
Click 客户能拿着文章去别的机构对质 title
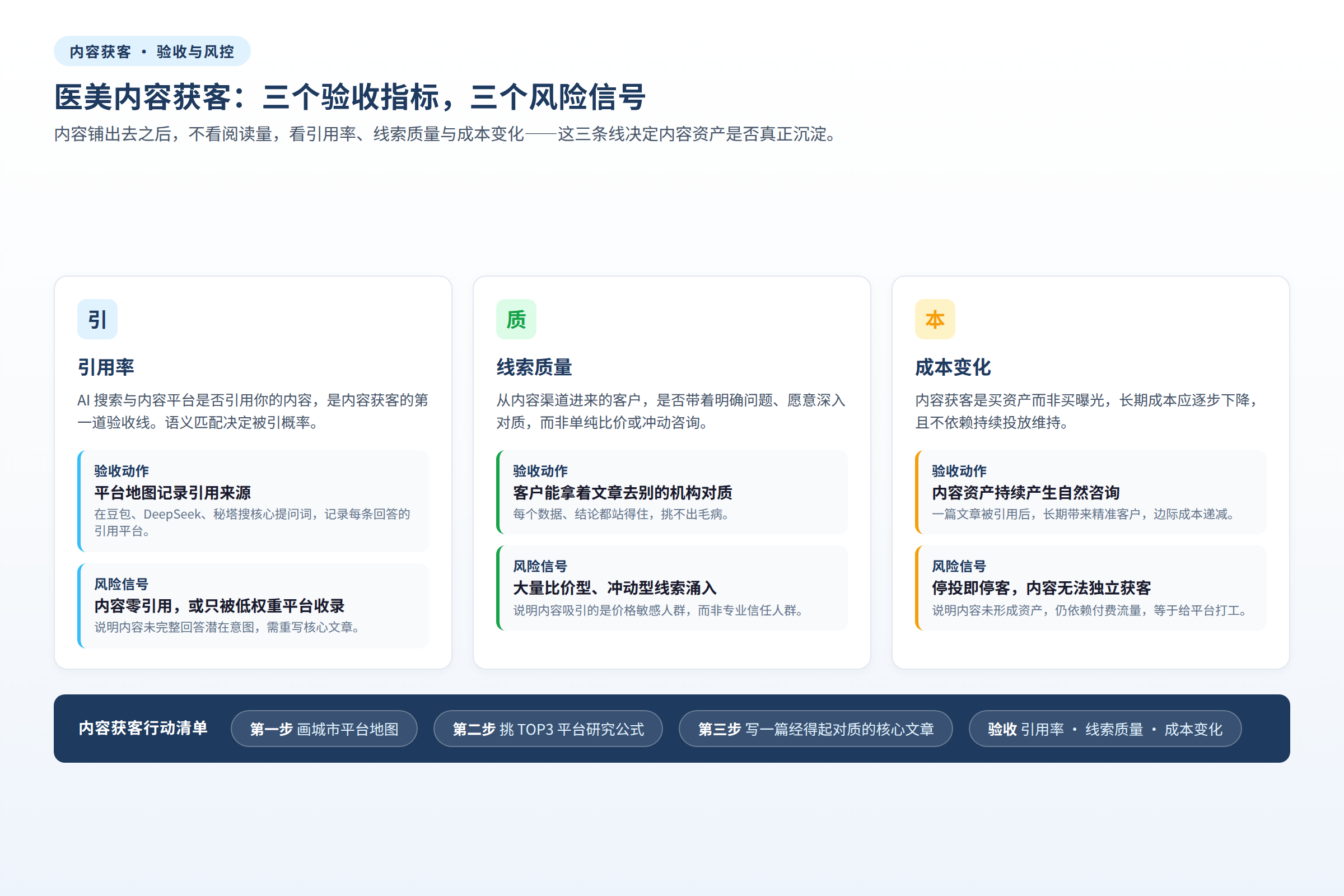pos(622,493)
